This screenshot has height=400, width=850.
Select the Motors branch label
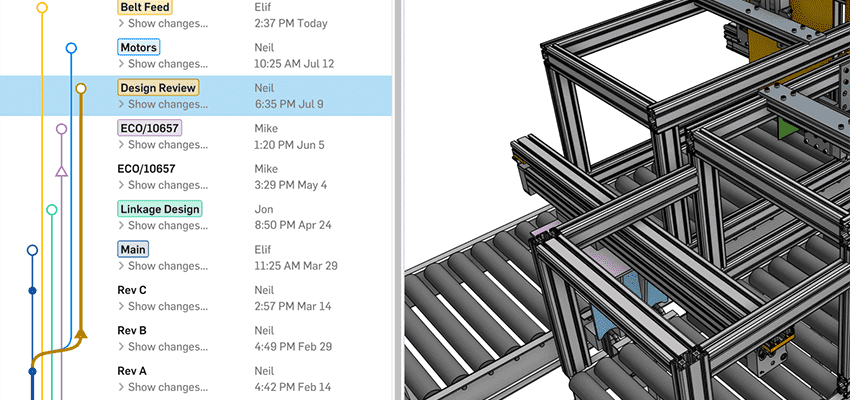tap(139, 47)
